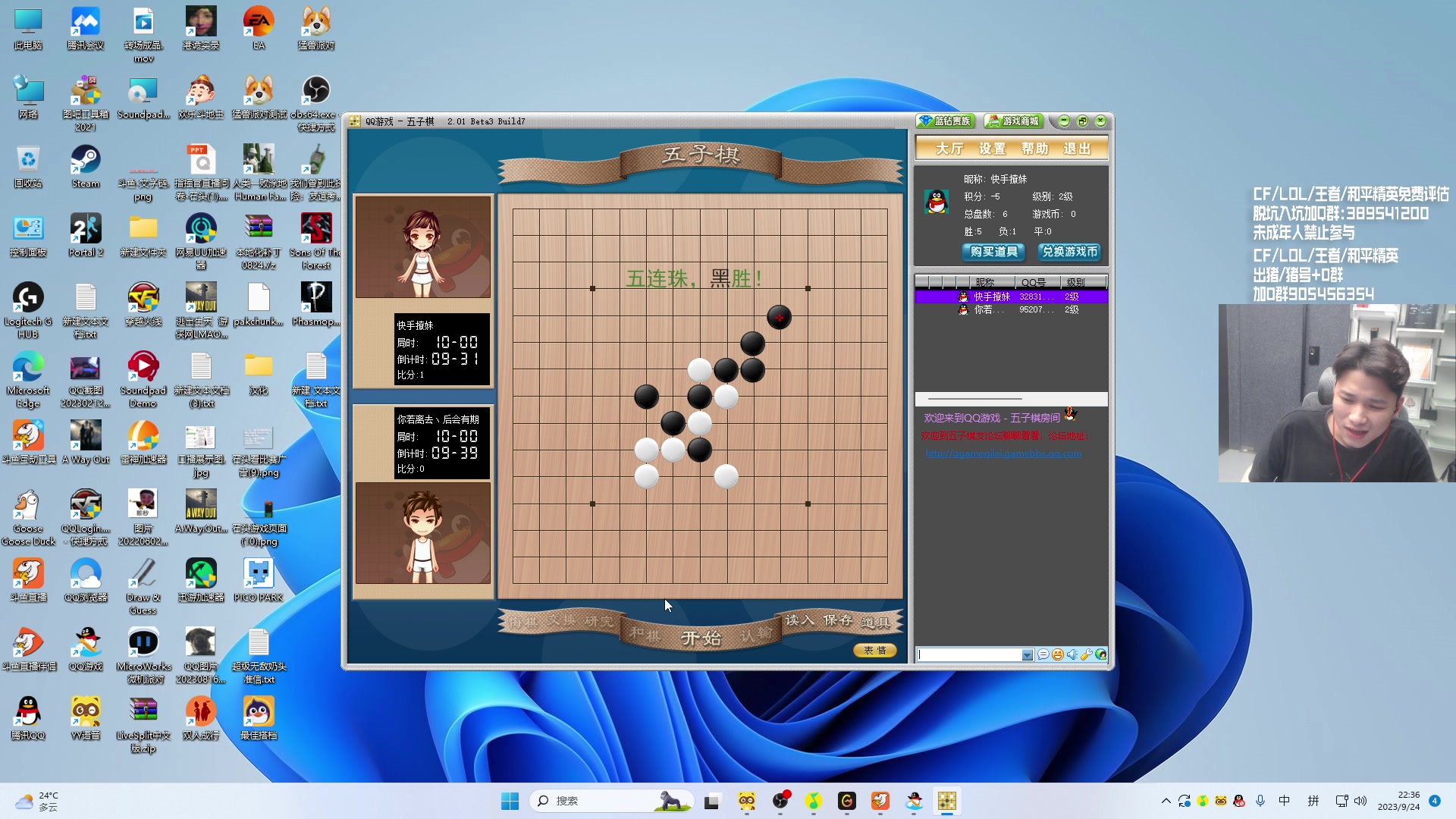Click the globe friend icon in chat bar
Viewport: 1456px width, 819px height.
[1101, 654]
